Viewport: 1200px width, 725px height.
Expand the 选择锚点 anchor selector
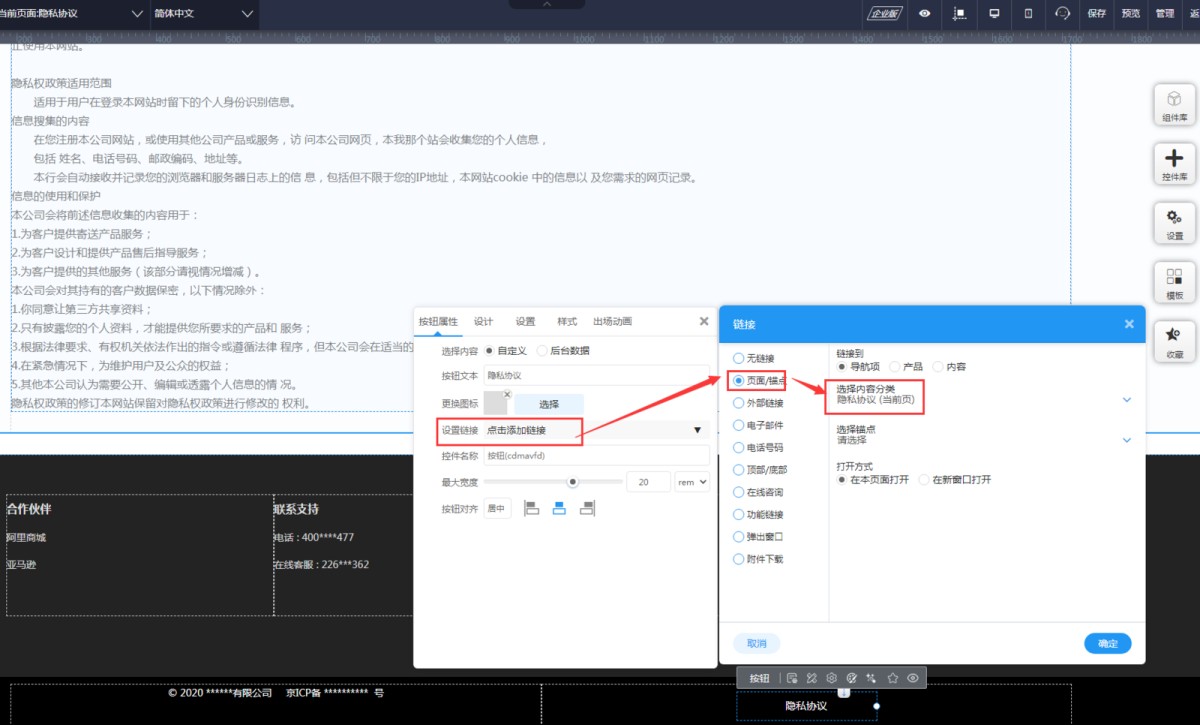1127,440
